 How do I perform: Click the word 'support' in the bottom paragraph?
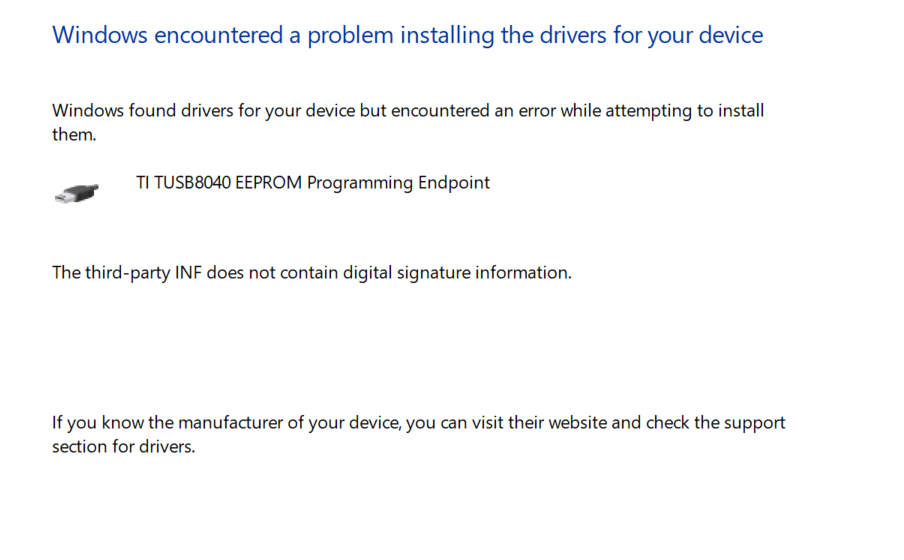coord(755,423)
